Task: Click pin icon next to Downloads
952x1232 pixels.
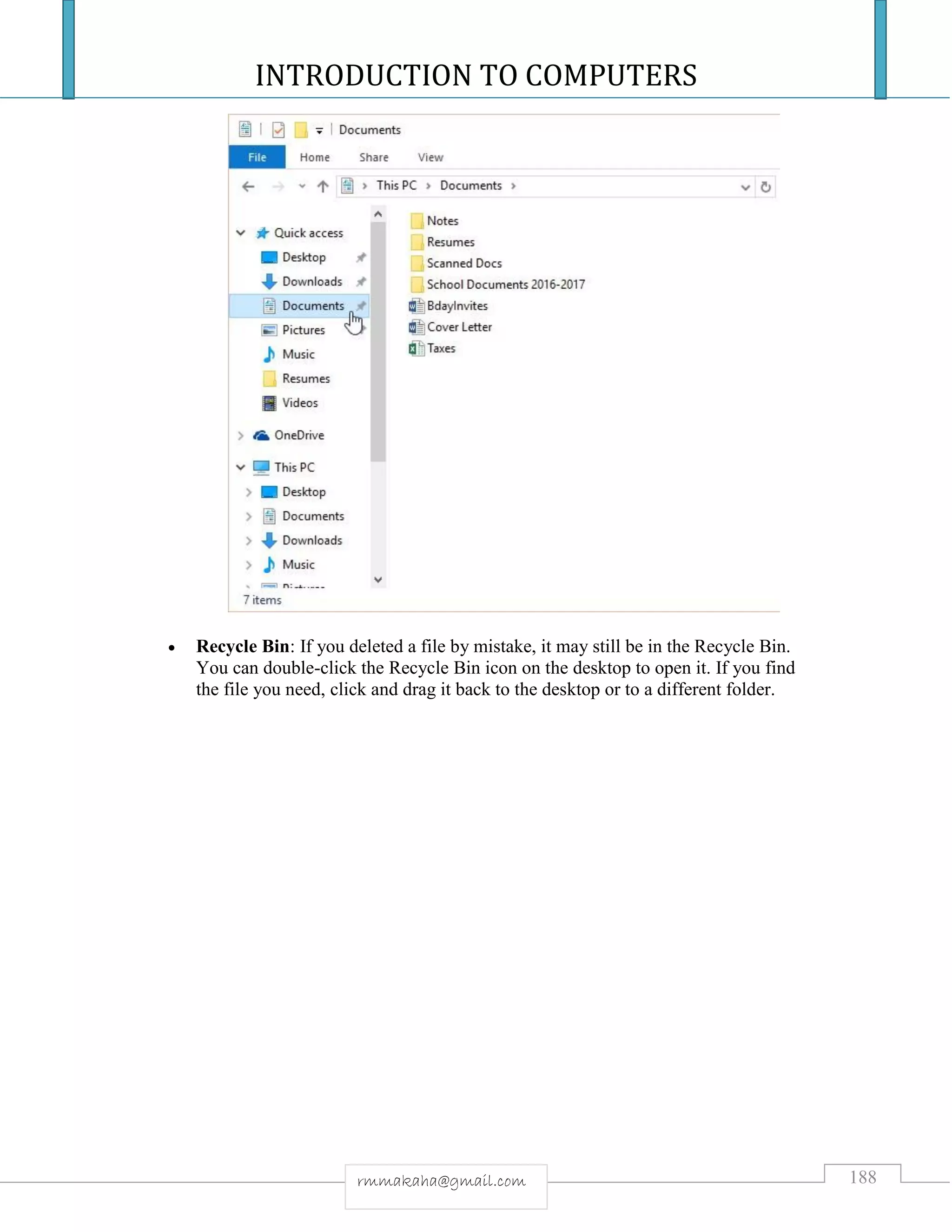Action: click(361, 281)
